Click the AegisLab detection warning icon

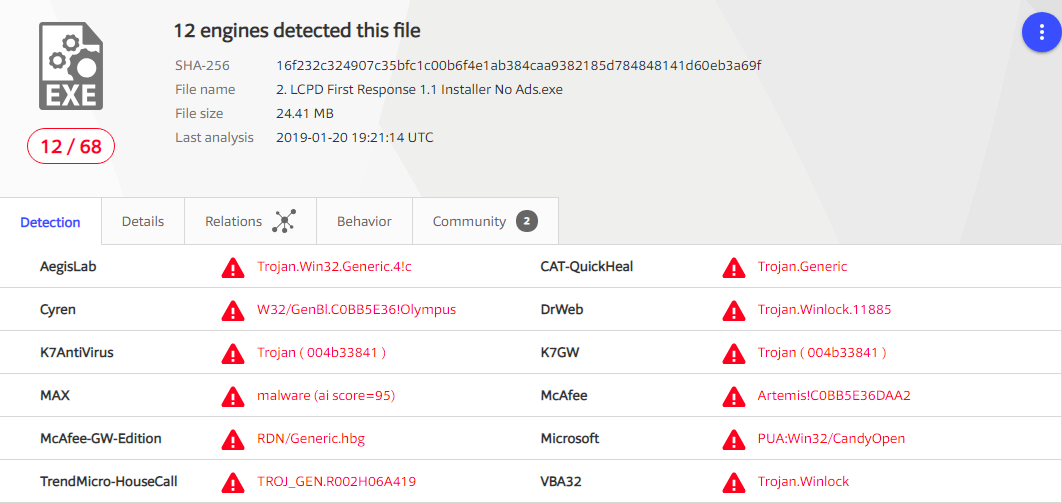[x=232, y=267]
